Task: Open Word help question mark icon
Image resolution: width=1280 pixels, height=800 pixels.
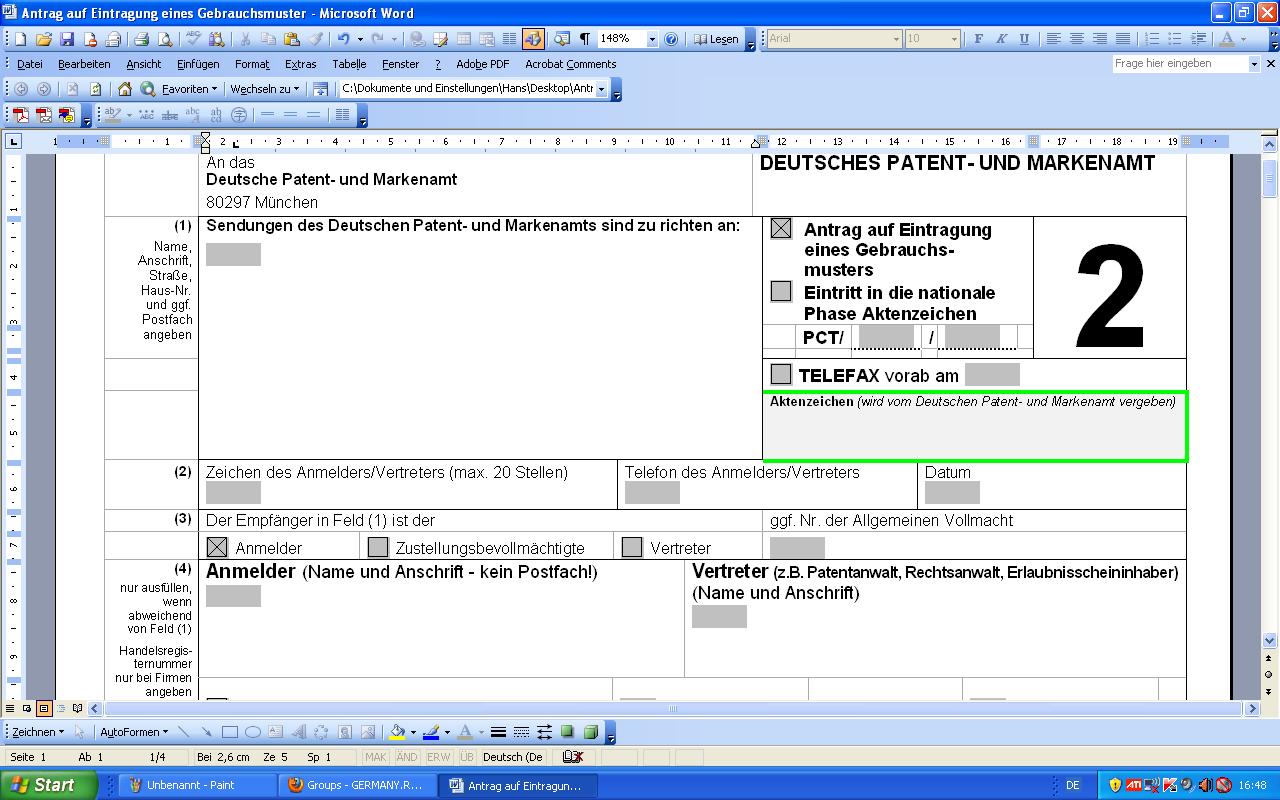Action: click(x=671, y=39)
